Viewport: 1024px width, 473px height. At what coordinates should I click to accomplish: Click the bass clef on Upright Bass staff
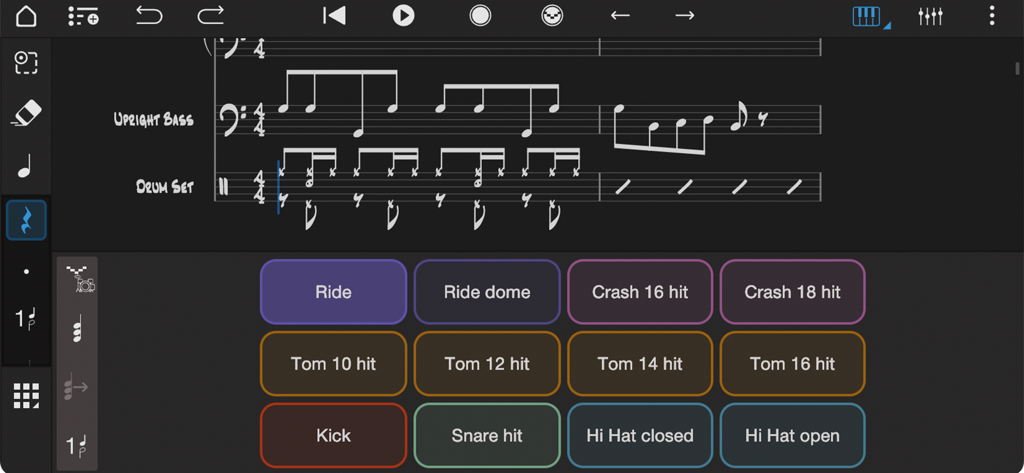pos(233,119)
